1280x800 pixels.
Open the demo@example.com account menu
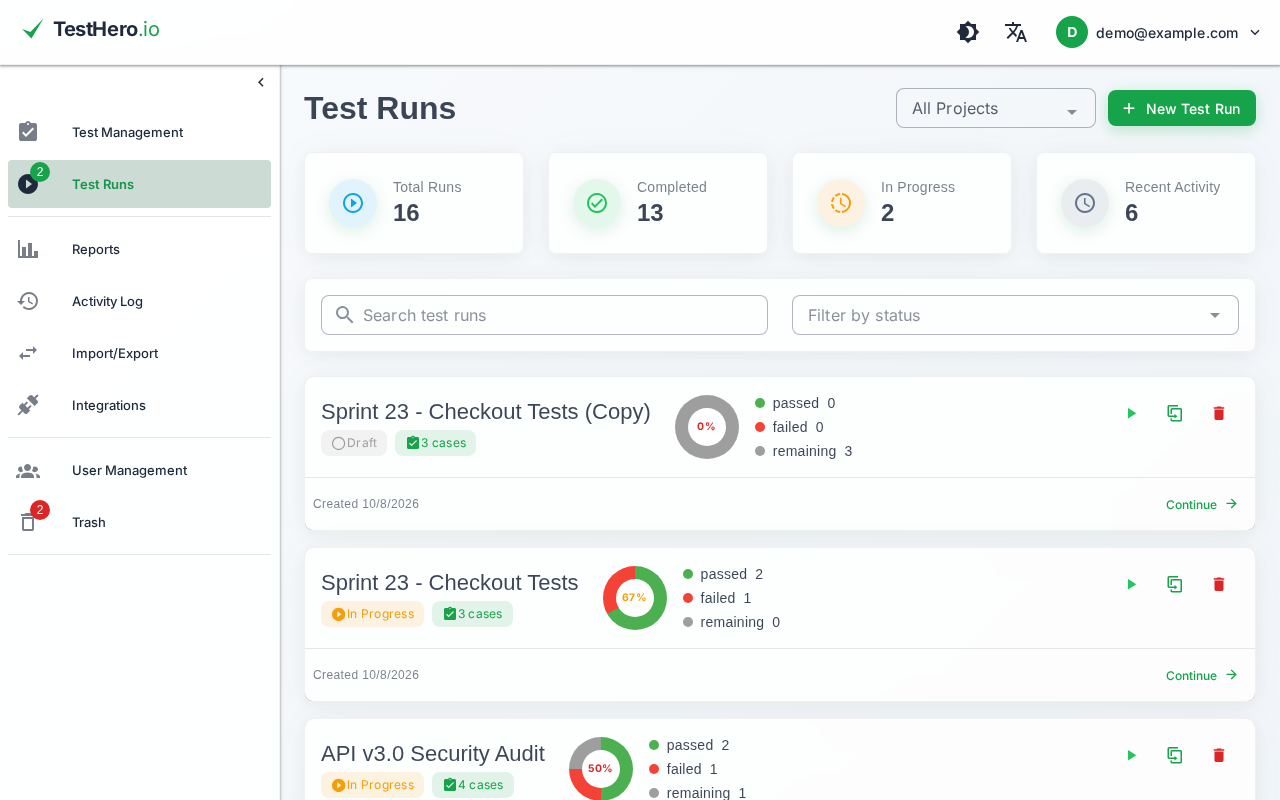[1160, 32]
